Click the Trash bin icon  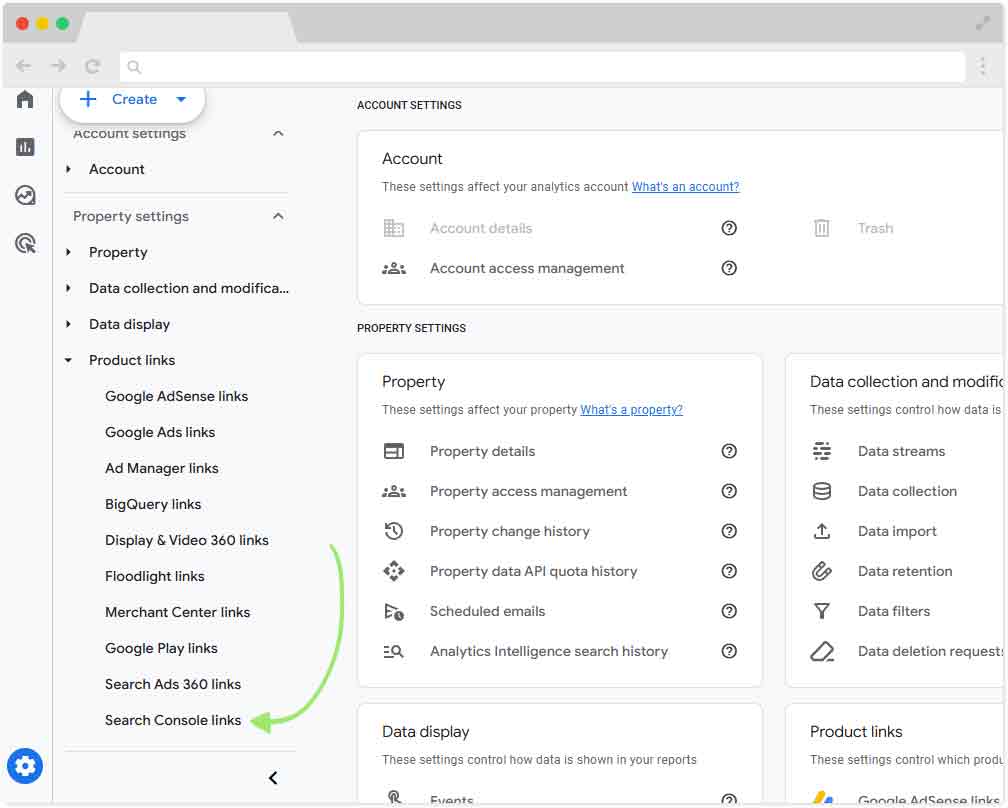(x=822, y=228)
